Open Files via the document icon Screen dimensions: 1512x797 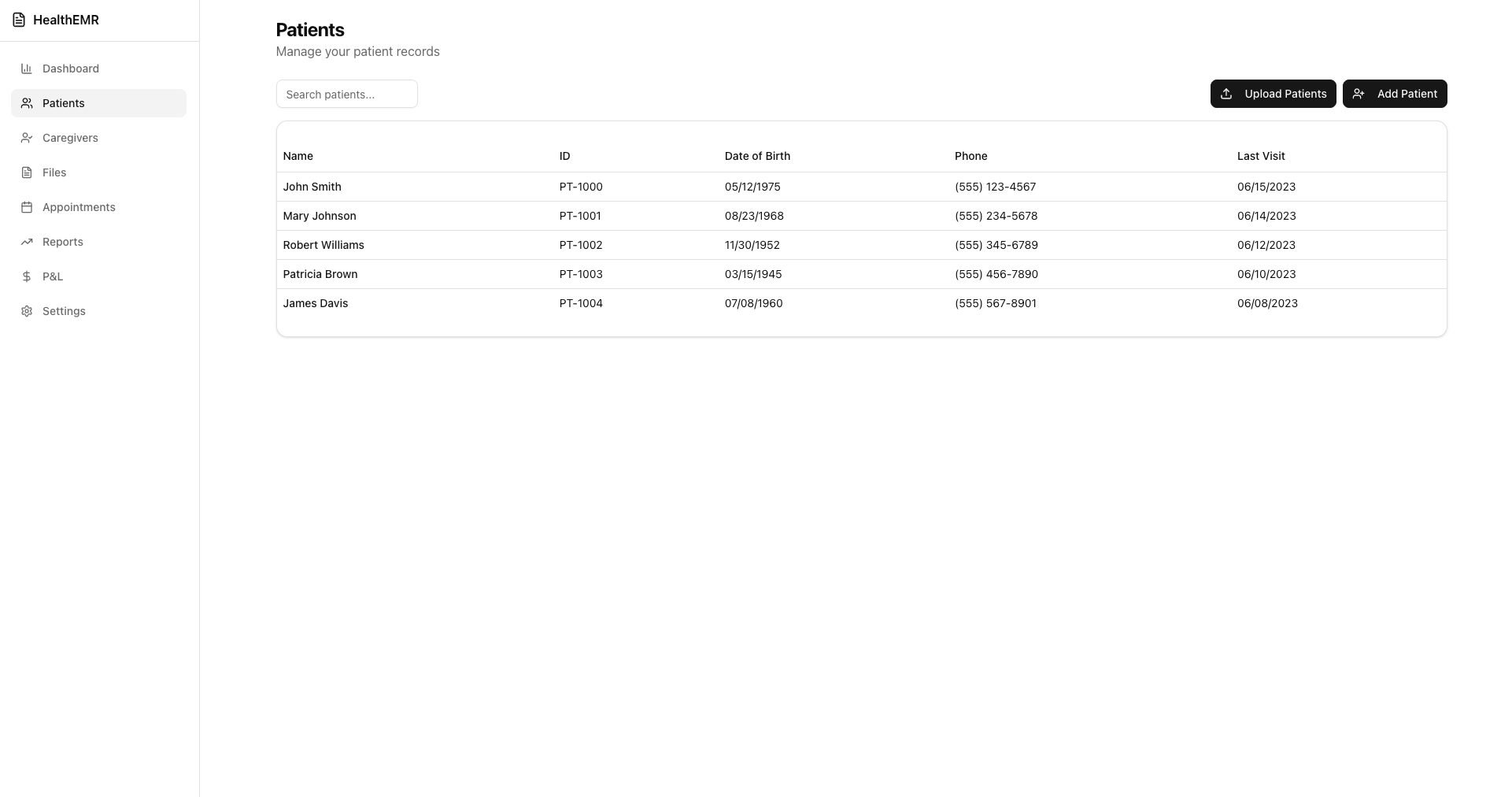click(26, 172)
